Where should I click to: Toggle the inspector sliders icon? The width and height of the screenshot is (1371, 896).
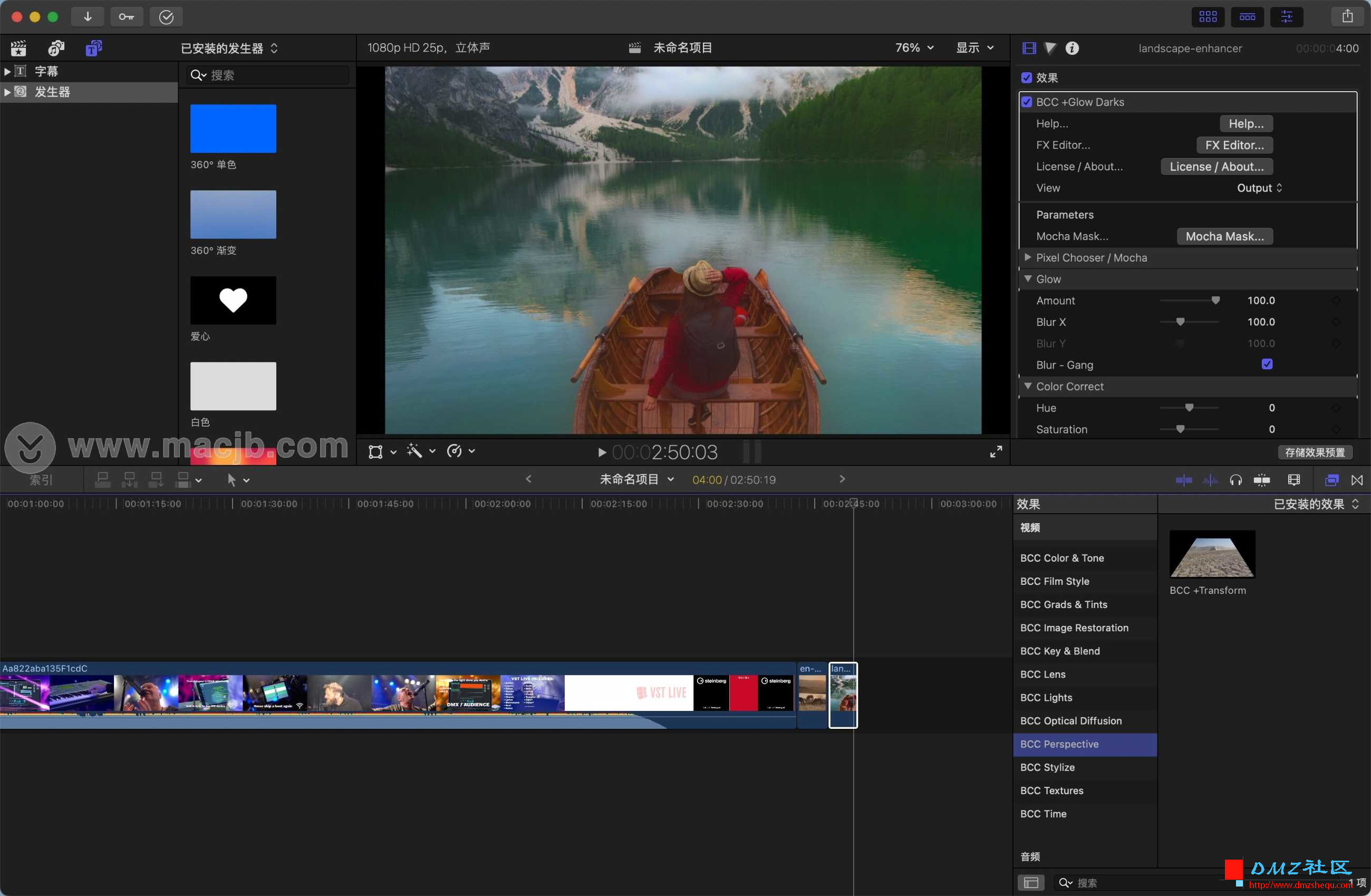pyautogui.click(x=1286, y=17)
